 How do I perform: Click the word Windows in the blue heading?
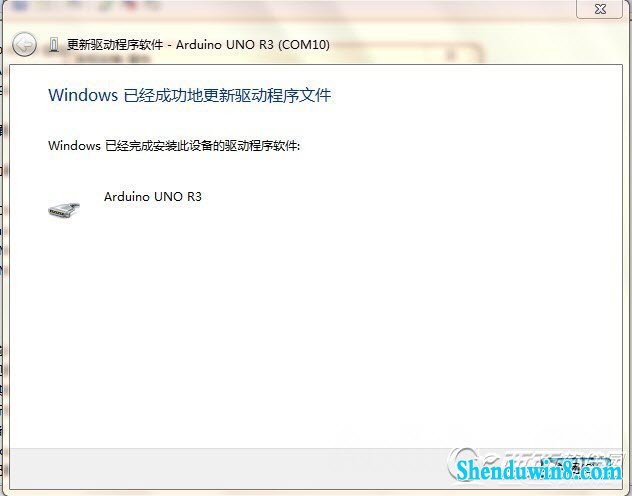[x=83, y=95]
